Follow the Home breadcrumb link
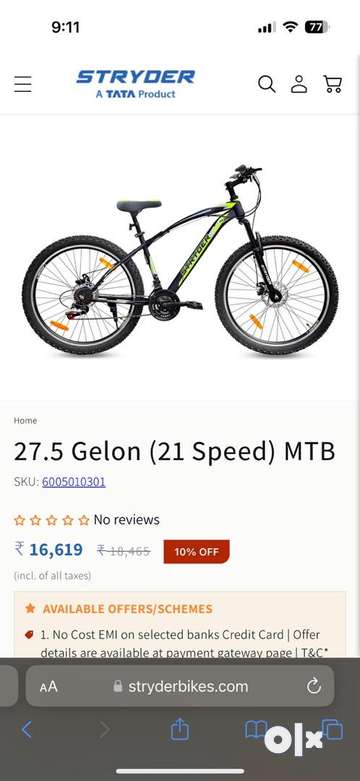 tap(25, 420)
